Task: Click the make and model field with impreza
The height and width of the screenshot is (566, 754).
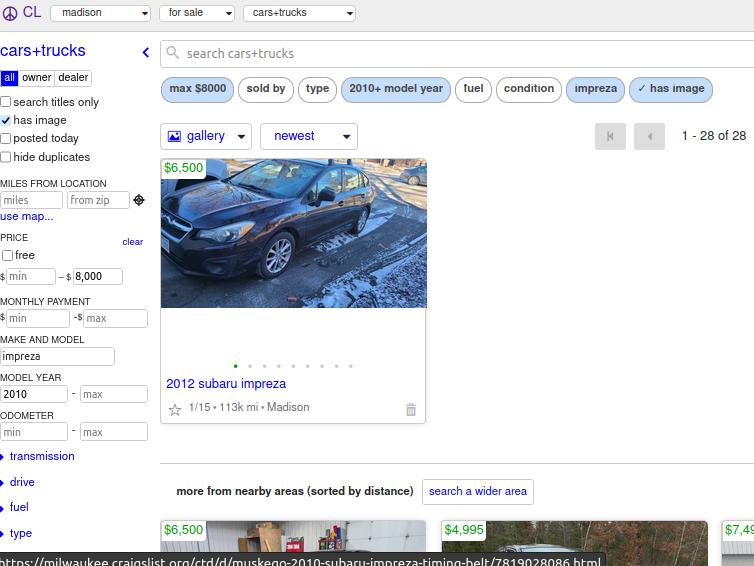Action: point(57,356)
